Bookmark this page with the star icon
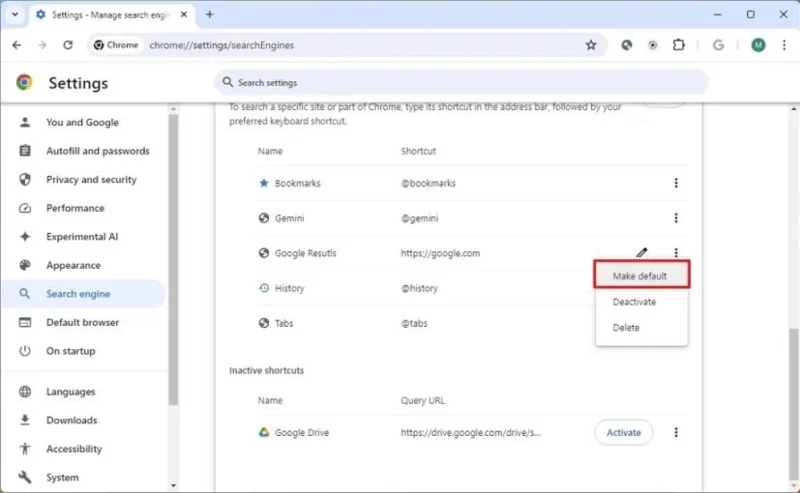This screenshot has width=800, height=493. [591, 45]
